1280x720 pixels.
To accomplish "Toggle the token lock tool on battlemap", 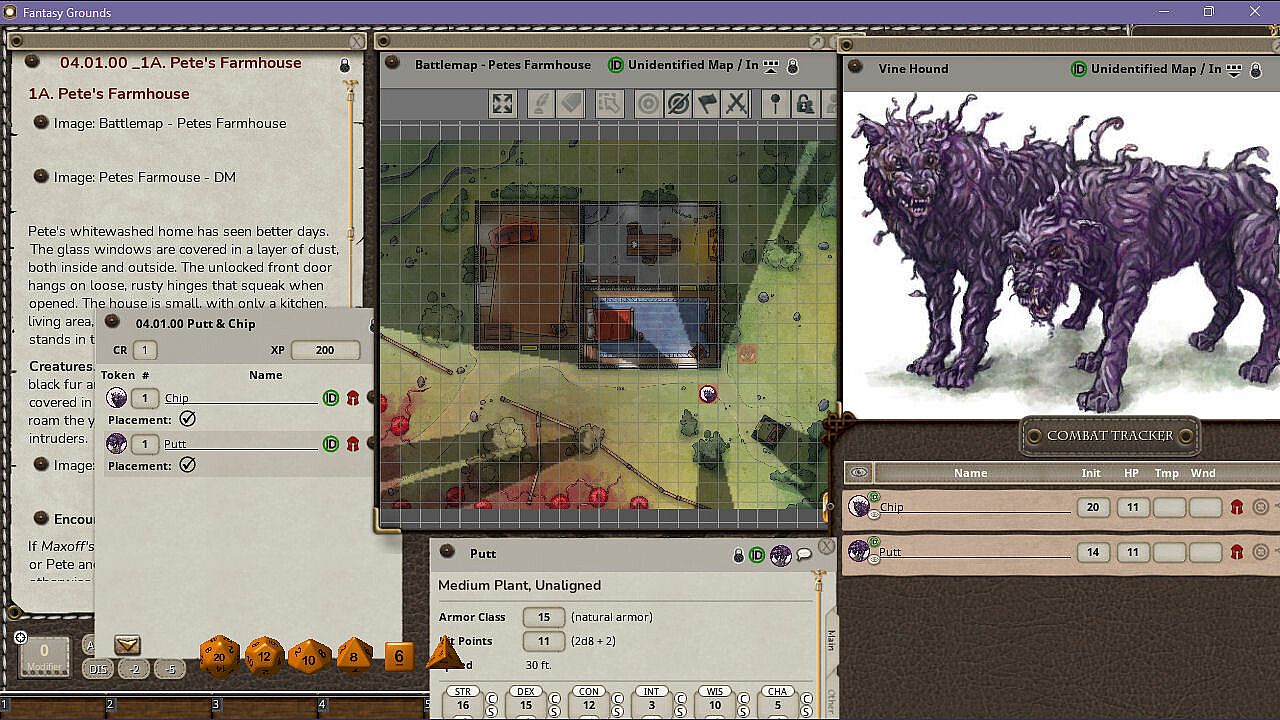I will pyautogui.click(x=804, y=103).
